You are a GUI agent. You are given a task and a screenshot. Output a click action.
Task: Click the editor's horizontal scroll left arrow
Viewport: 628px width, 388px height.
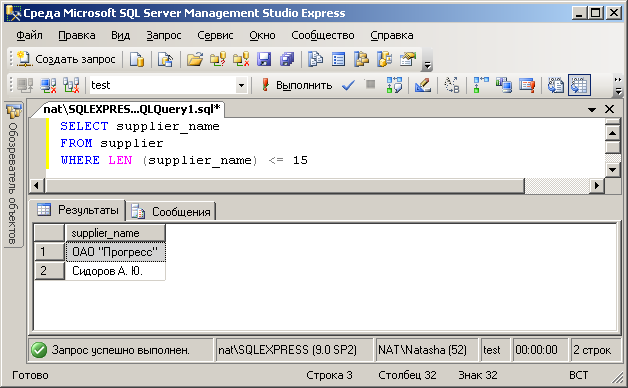point(37,185)
